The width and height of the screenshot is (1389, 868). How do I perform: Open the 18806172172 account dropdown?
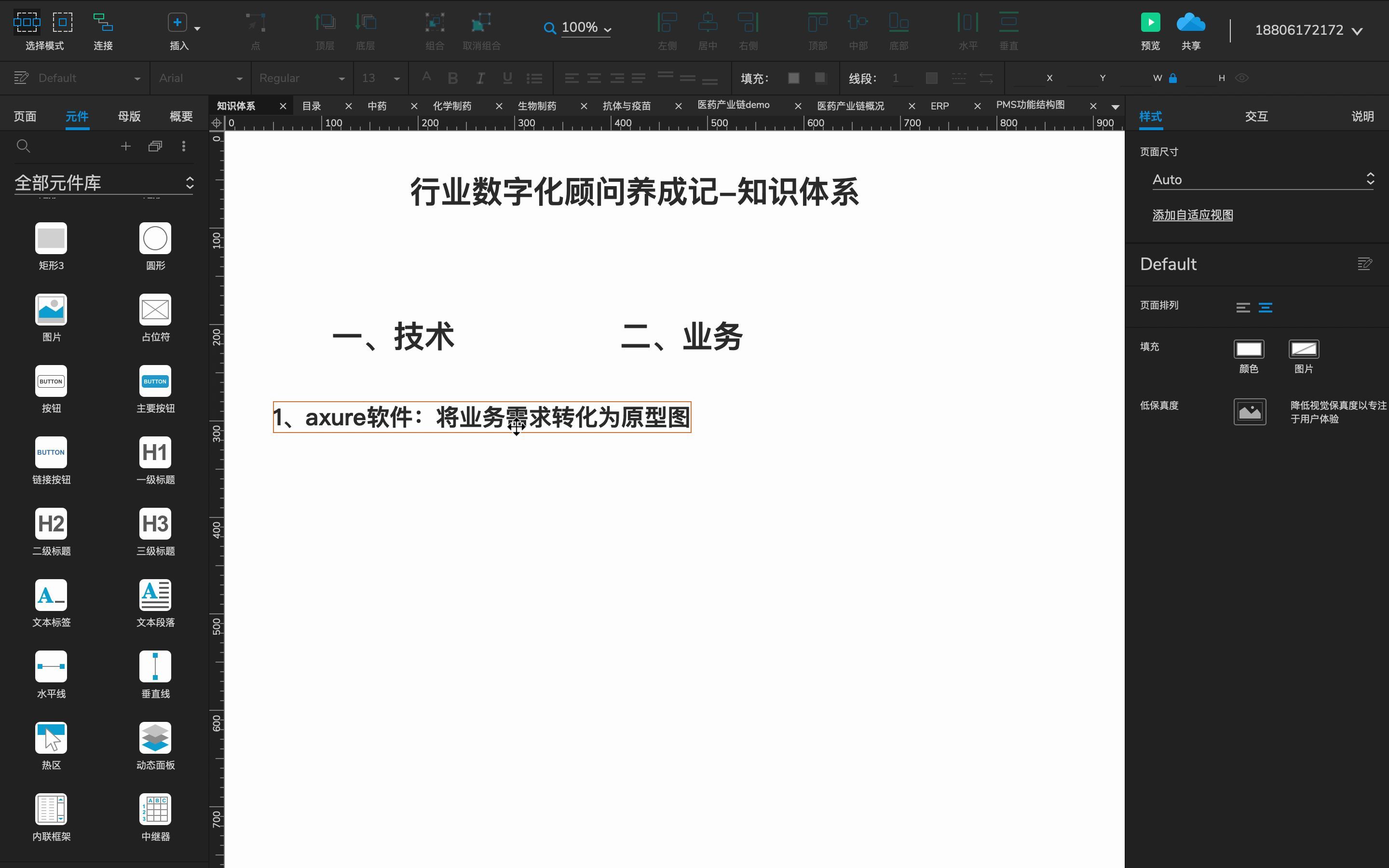click(x=1308, y=30)
